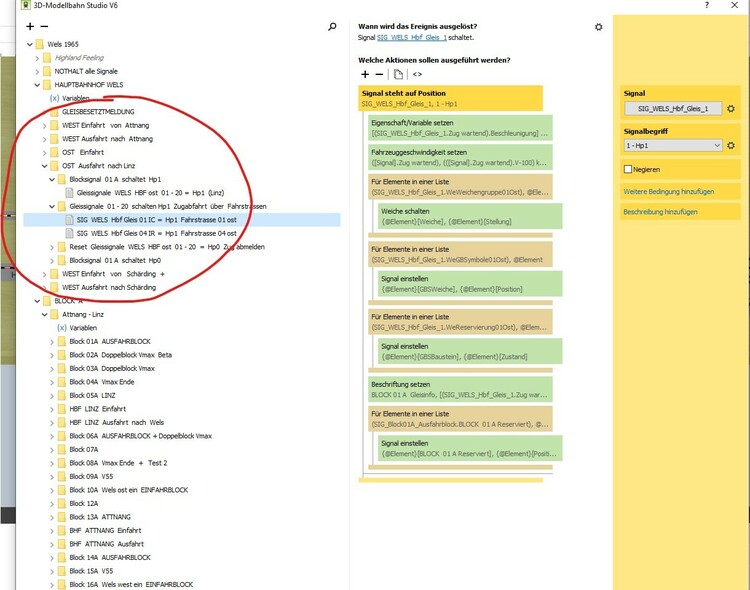The image size is (750, 590).
Task: Switch to script view with the code brackets icon
Action: click(417, 74)
